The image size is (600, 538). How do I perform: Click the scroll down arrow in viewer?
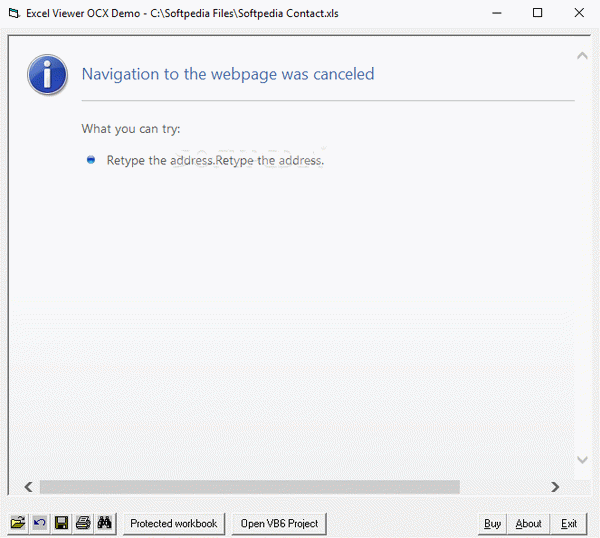click(x=582, y=460)
